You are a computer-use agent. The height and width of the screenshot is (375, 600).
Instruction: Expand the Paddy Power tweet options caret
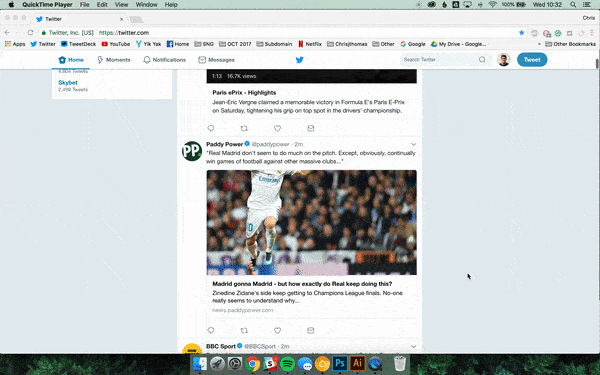tap(413, 144)
